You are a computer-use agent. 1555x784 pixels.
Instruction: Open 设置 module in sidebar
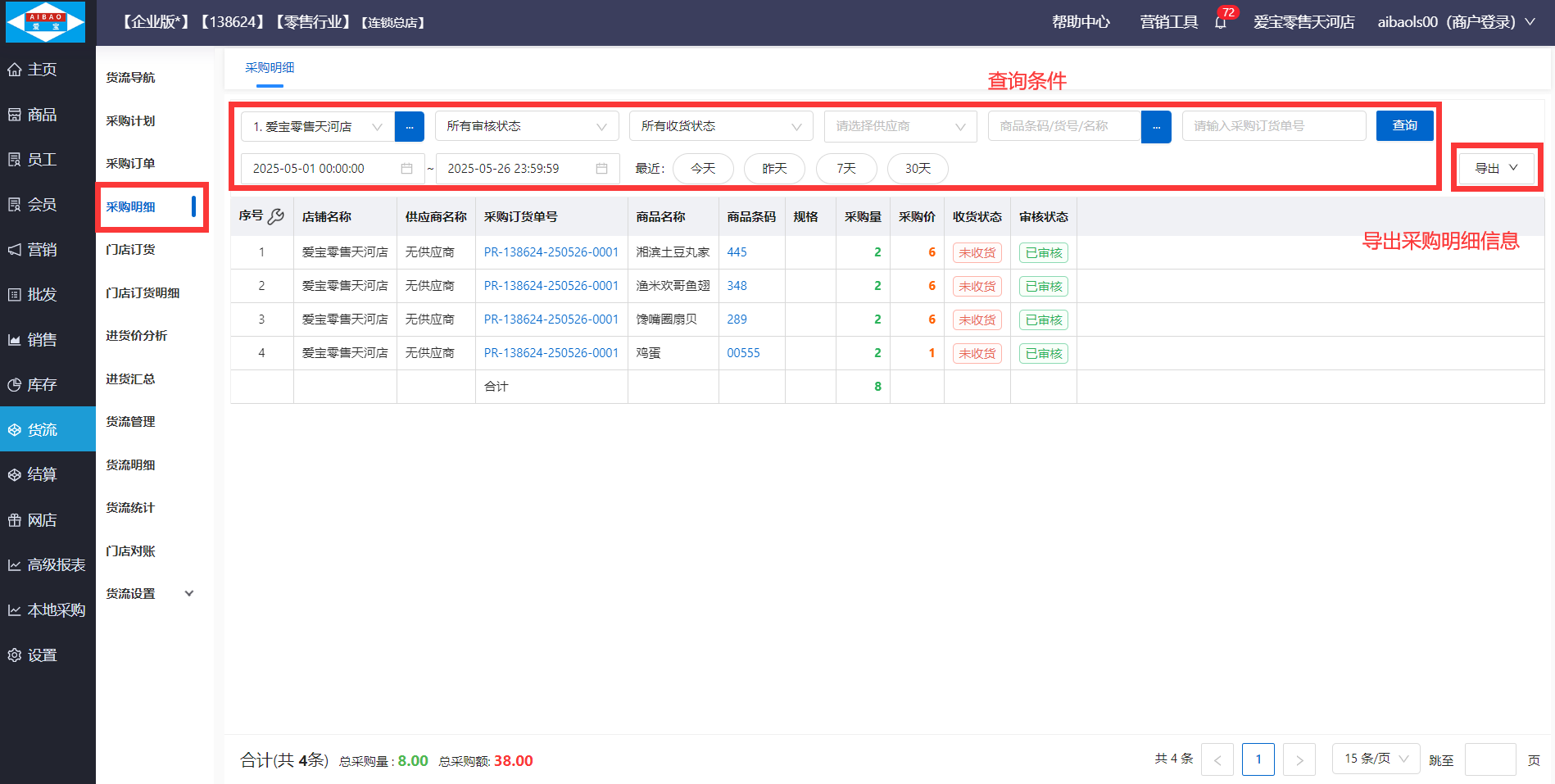pos(48,655)
